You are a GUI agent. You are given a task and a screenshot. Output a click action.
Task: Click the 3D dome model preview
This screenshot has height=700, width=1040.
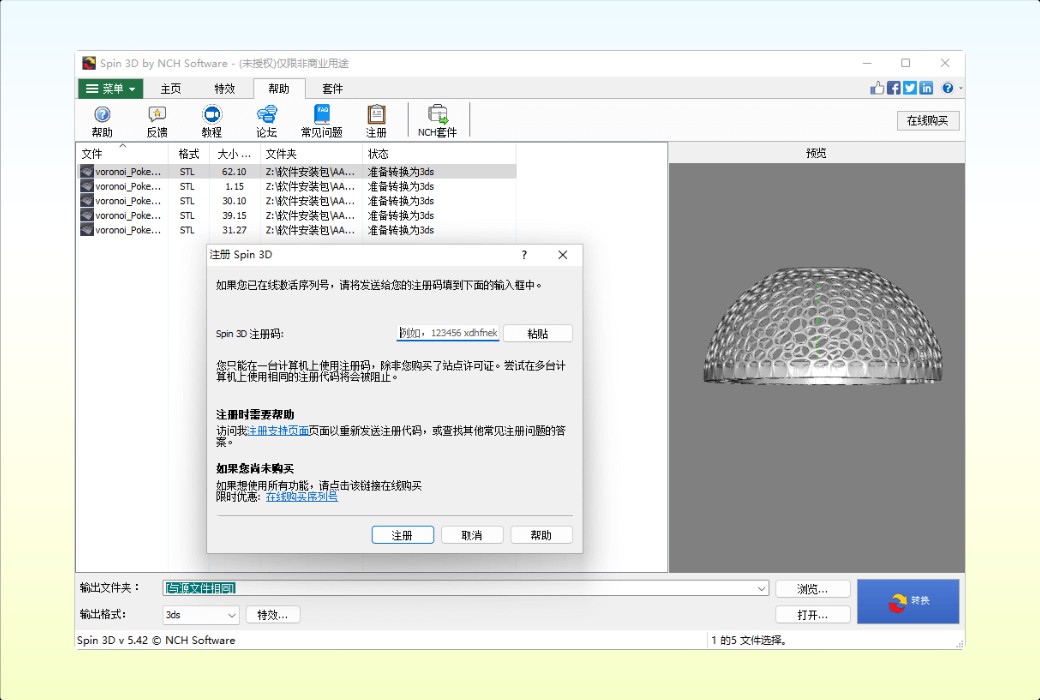821,325
